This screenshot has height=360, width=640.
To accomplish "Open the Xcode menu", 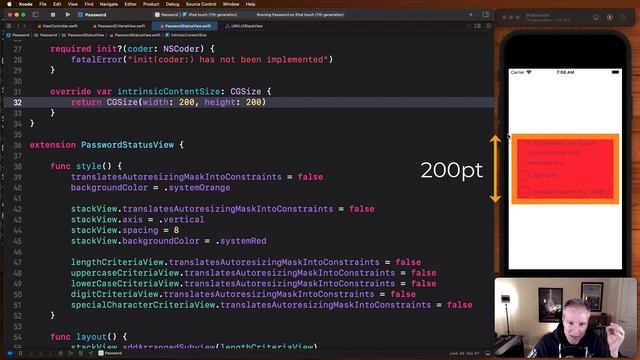I will [x=25, y=4].
